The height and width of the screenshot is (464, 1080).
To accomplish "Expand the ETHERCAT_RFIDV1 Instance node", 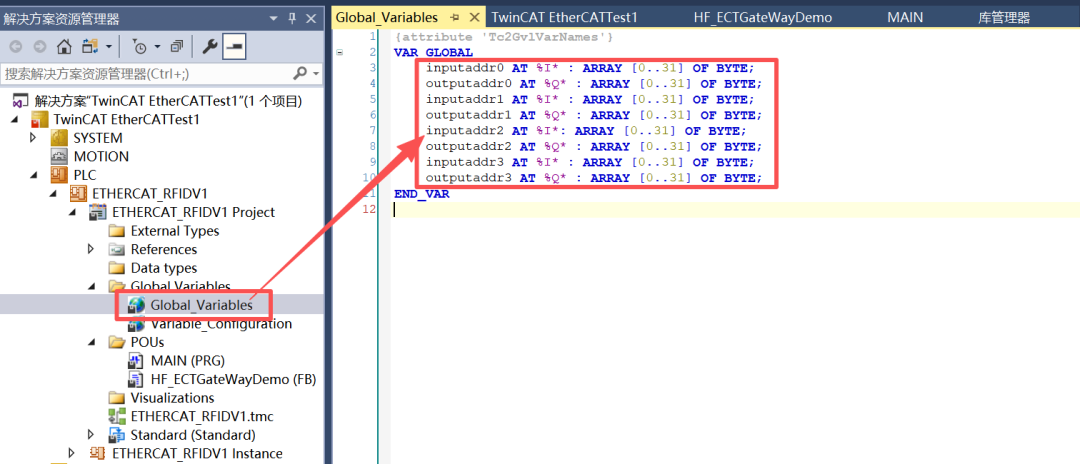I will click(72, 454).
